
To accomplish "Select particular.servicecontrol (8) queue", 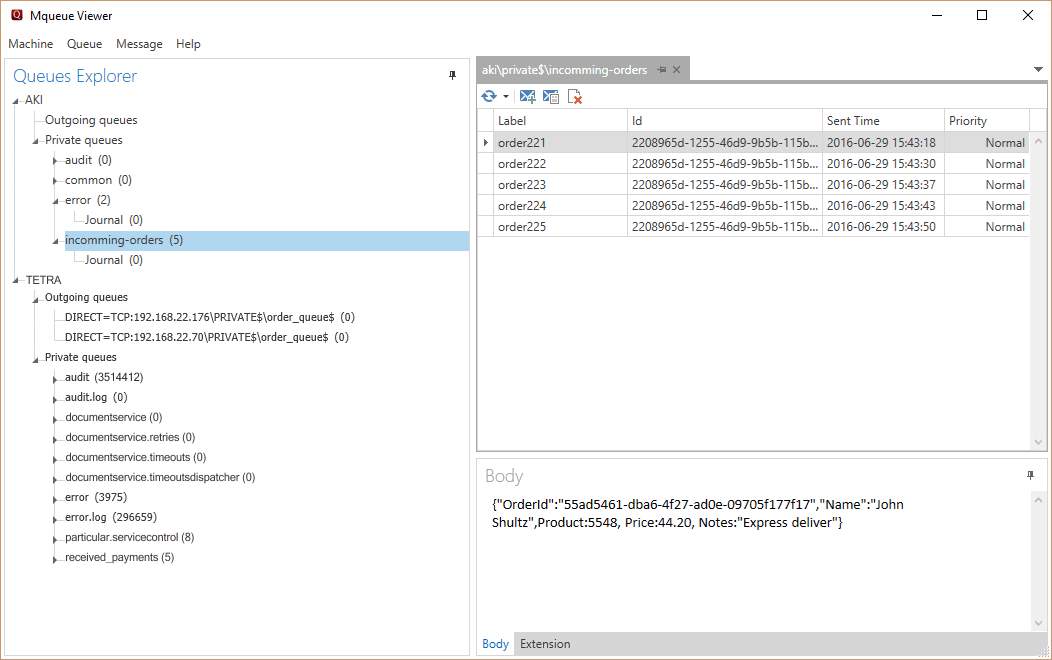I will pyautogui.click(x=130, y=537).
